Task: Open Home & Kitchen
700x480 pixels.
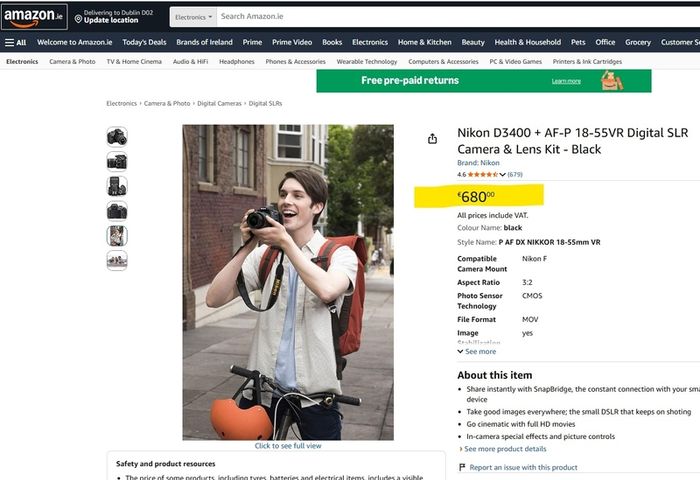Action: tap(425, 42)
